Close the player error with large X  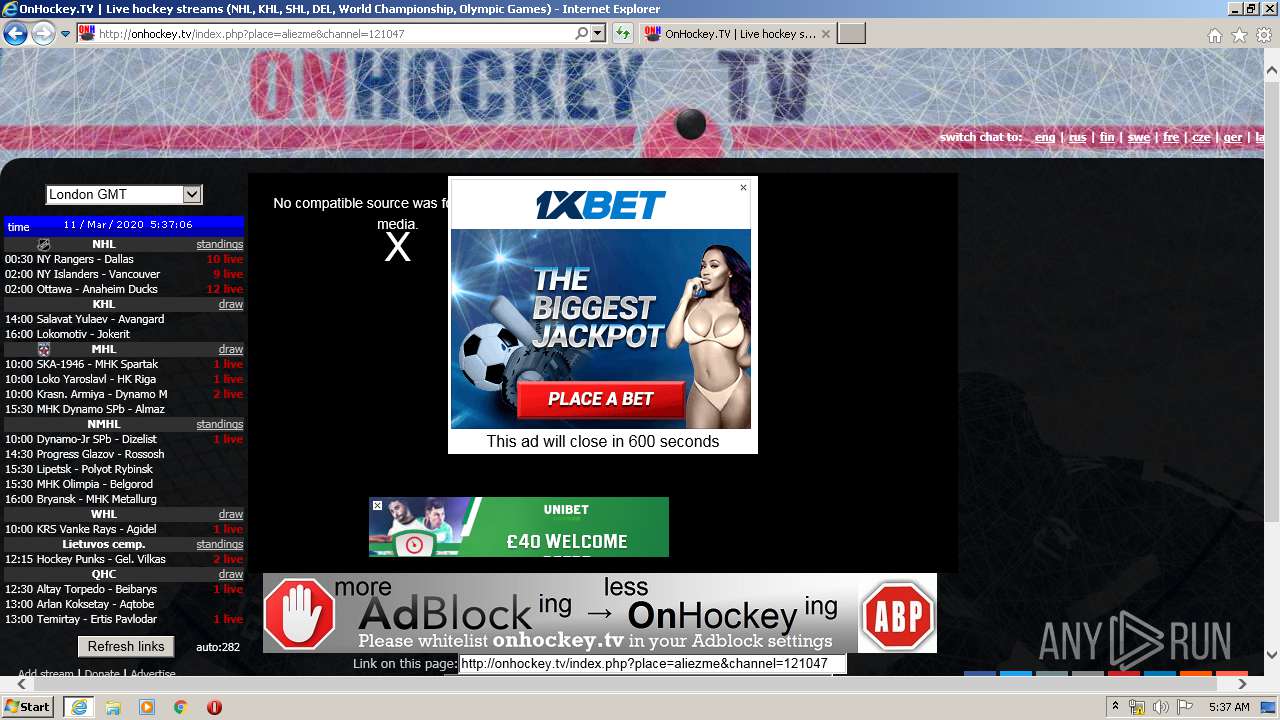pos(397,247)
